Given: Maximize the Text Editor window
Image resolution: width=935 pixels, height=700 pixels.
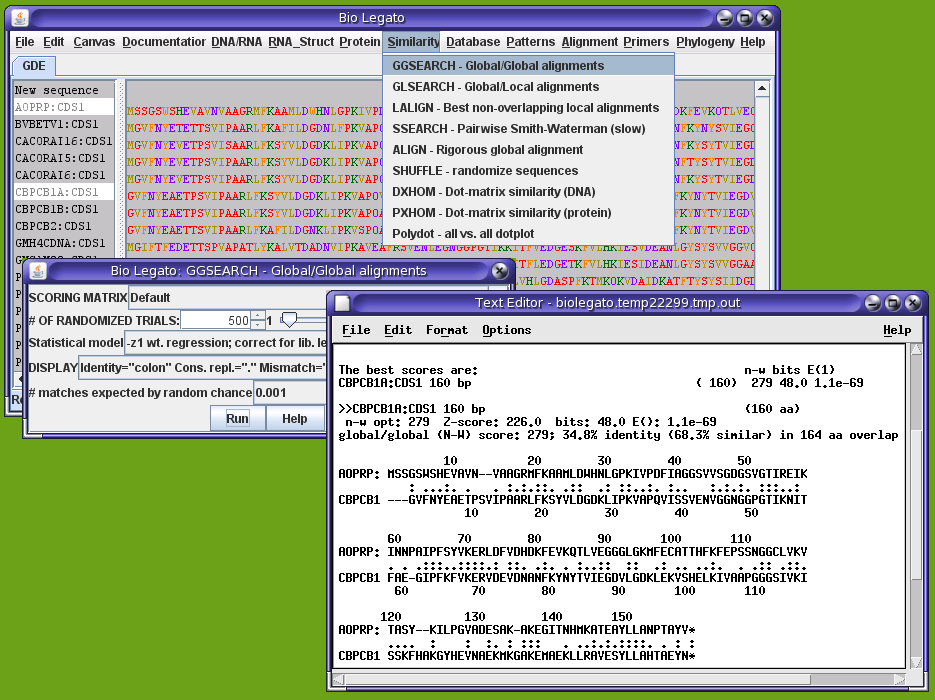Looking at the screenshot, I should pyautogui.click(x=893, y=303).
